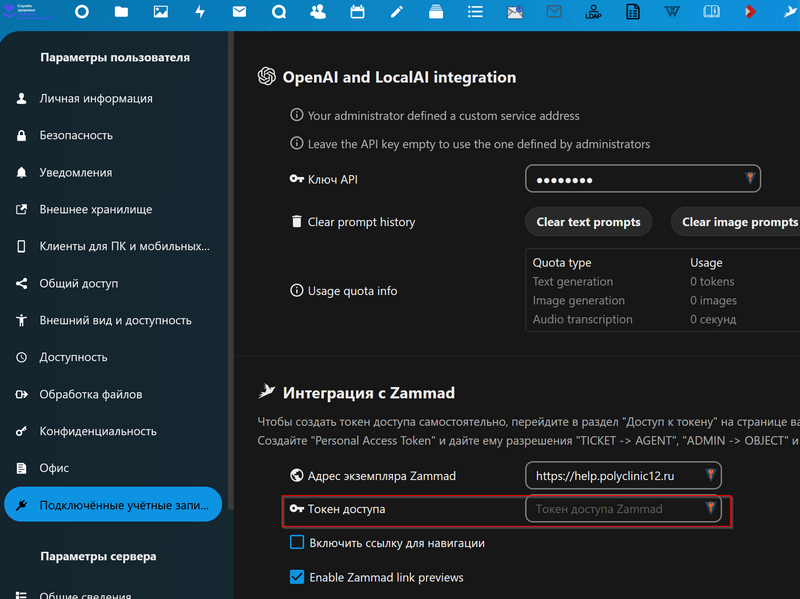This screenshot has height=599, width=800.
Task: Uncheck 'Enable Zammad link previews'
Action: click(x=296, y=577)
